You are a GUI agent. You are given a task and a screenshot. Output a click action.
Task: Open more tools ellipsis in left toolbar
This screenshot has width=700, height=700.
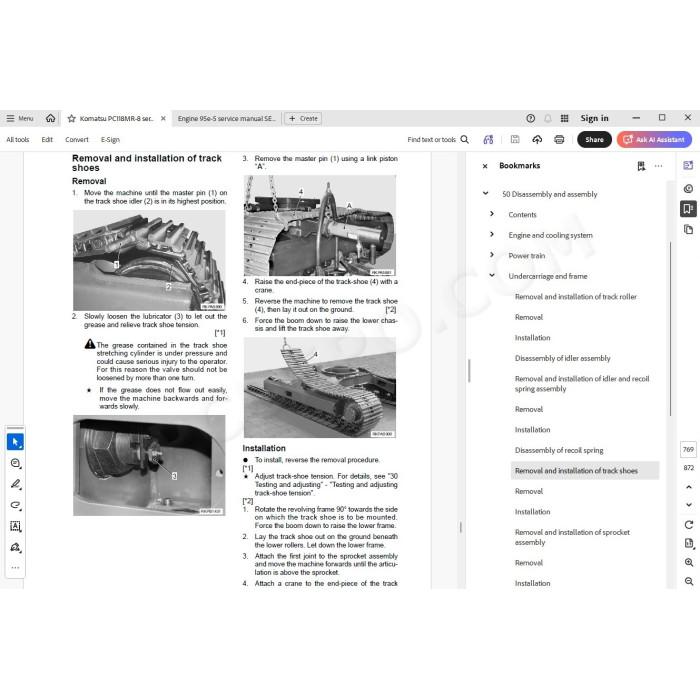point(16,568)
